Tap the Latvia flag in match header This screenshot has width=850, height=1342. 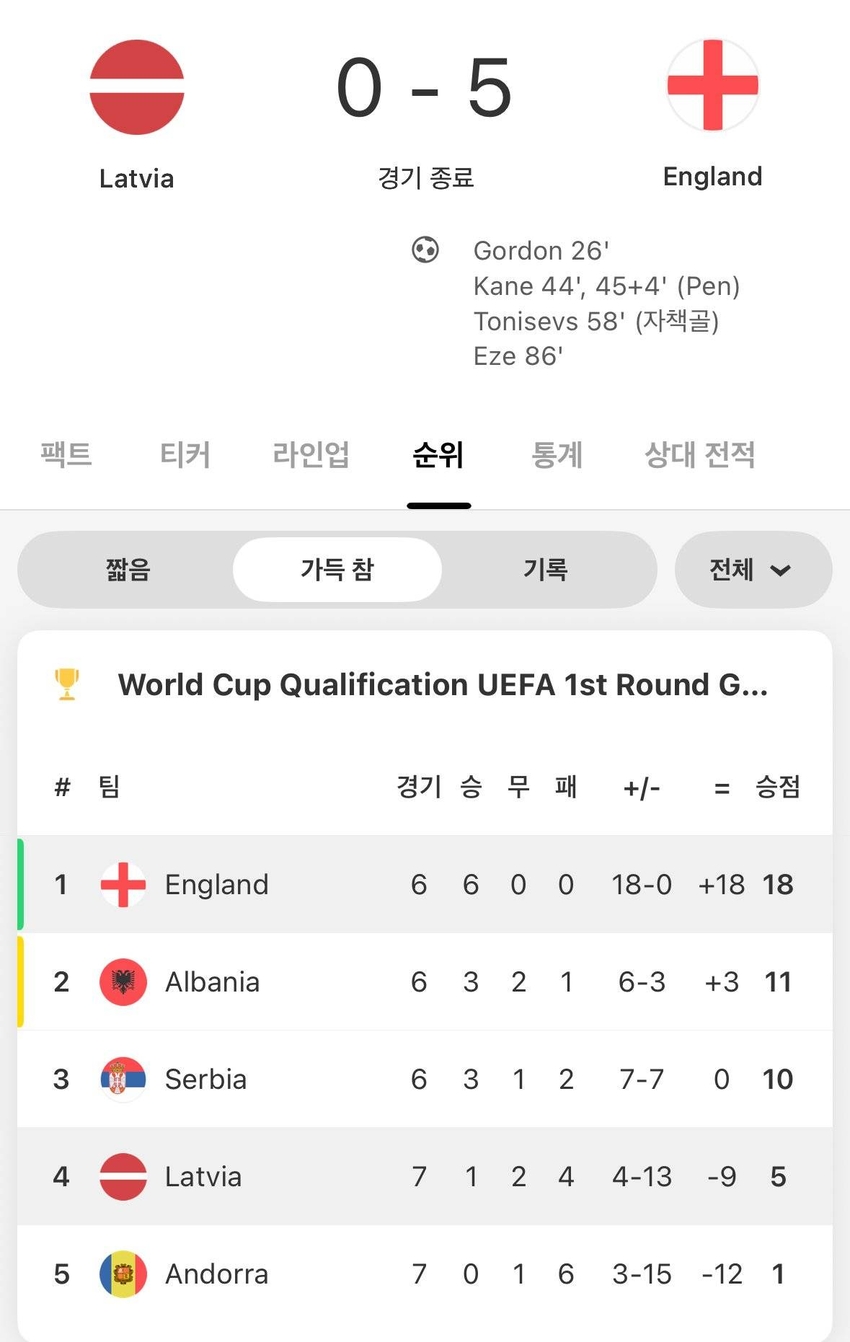pyautogui.click(x=137, y=87)
